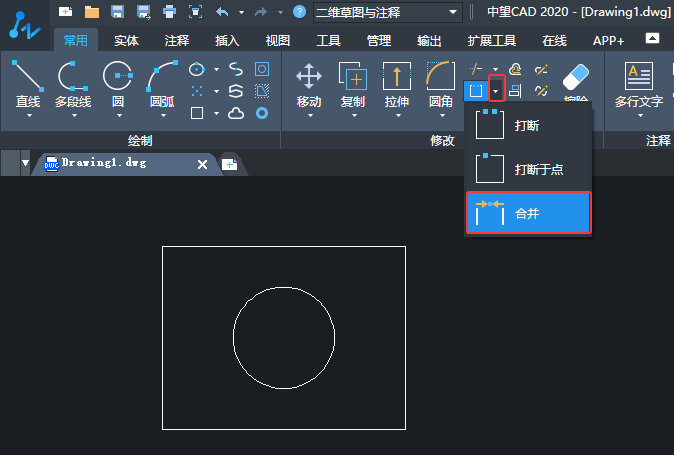
Task: Open the 常用 ribbon tab
Action: click(x=76, y=40)
